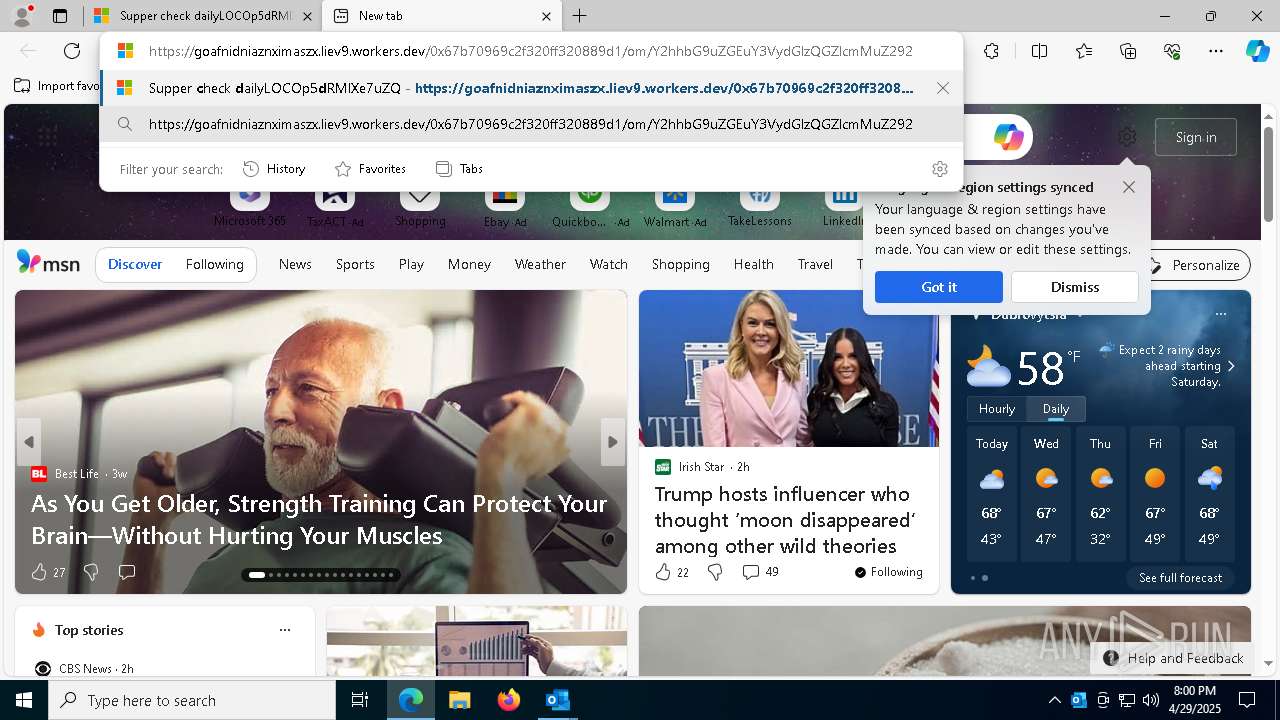Show next slide in the news carousel
Image resolution: width=1280 pixels, height=720 pixels.
pyautogui.click(x=613, y=442)
